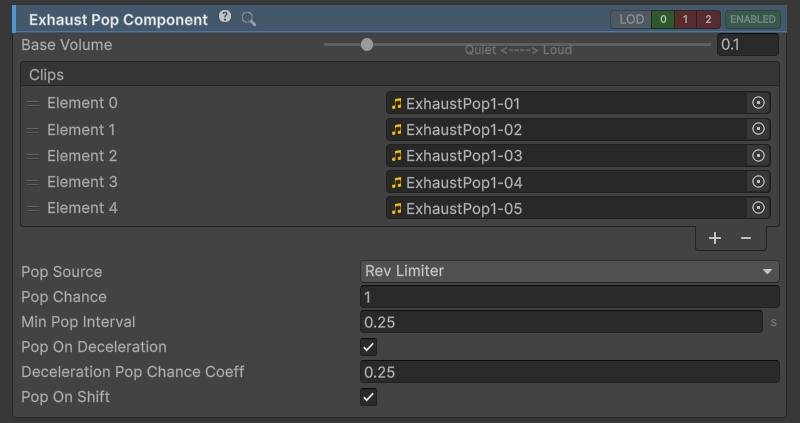Click the audio note icon of ExhaustPop1-04
The image size is (800, 423).
(396, 182)
